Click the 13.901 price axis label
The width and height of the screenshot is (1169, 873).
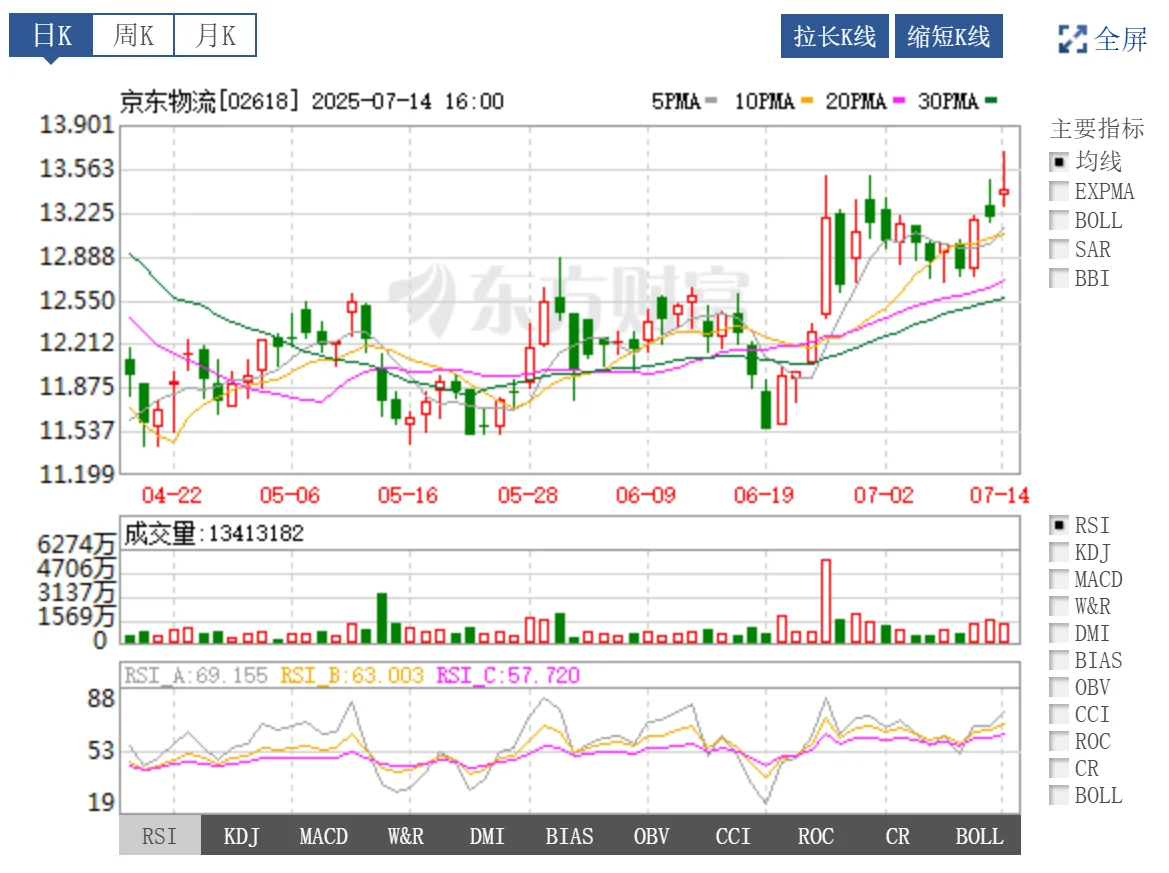tap(77, 125)
